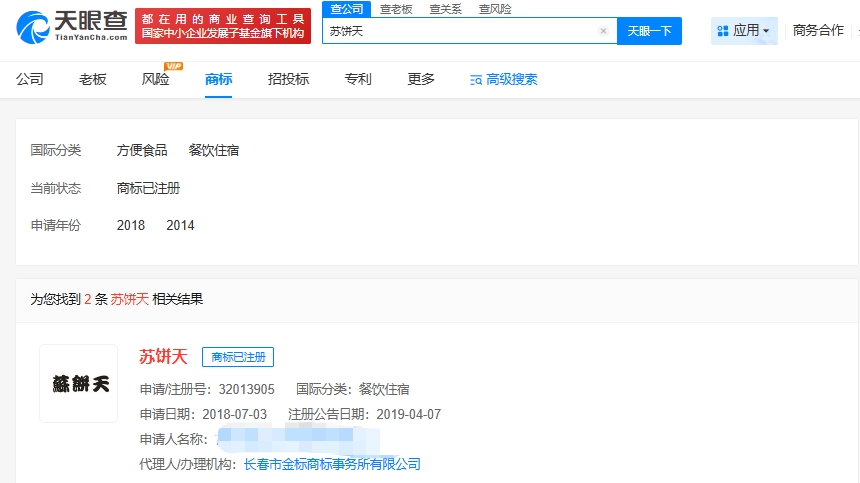The width and height of the screenshot is (860, 483).
Task: Go to the 招投标 tab
Action: click(x=288, y=79)
